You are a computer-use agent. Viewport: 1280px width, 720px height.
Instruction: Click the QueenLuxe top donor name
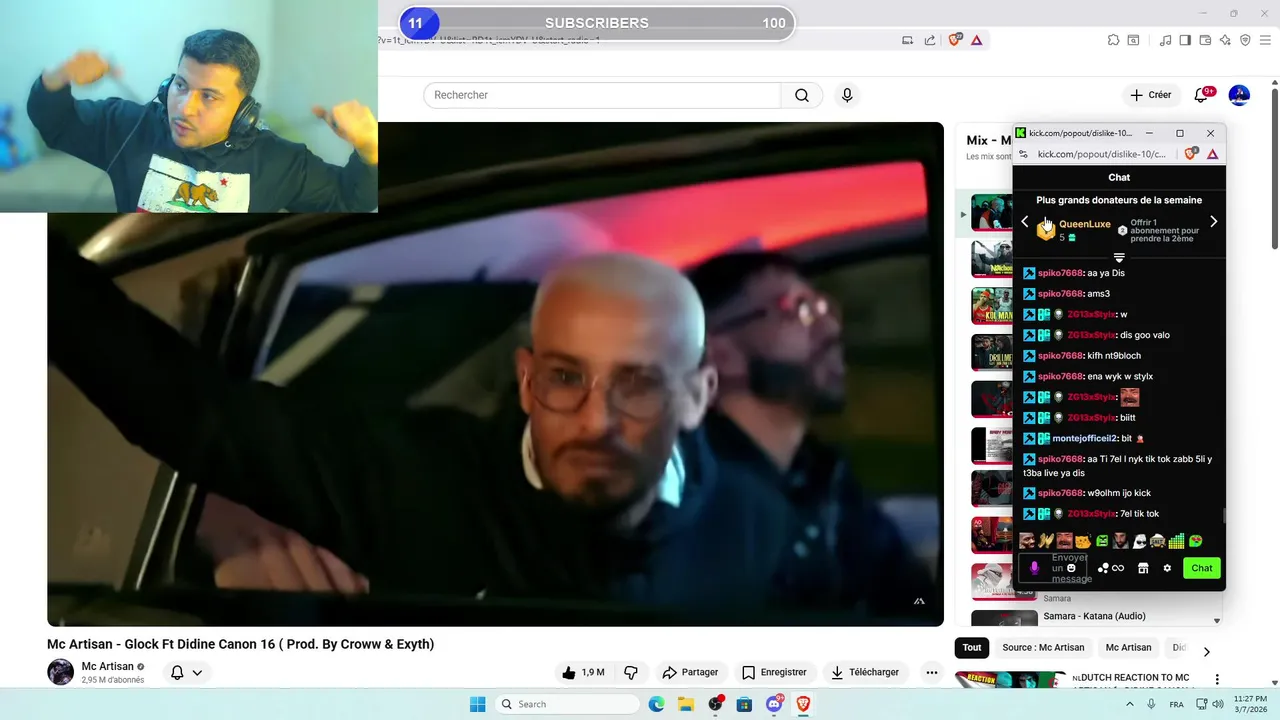[1084, 224]
